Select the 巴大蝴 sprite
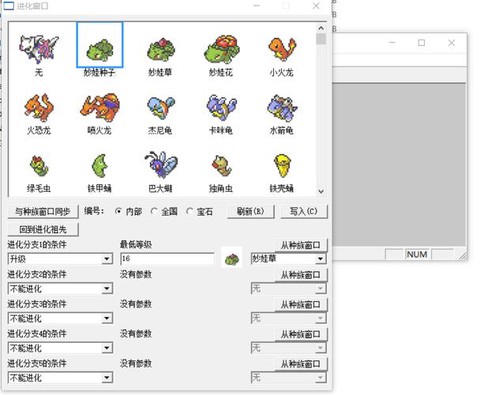The width and height of the screenshot is (480, 395). coord(160,166)
